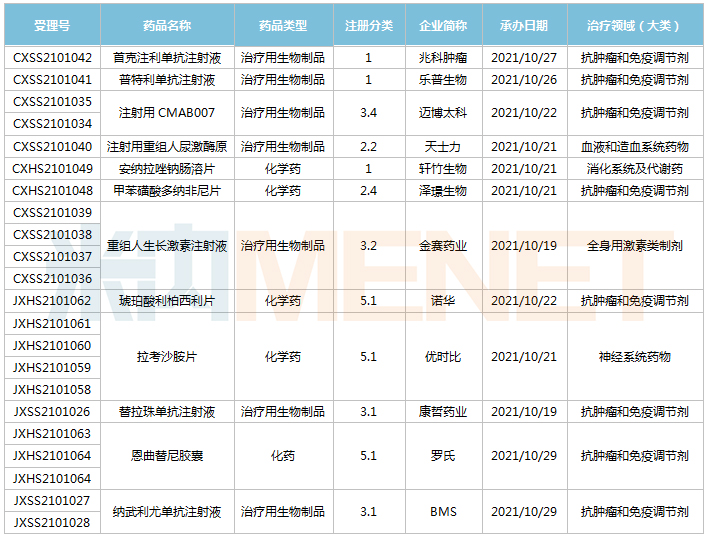708x537 pixels.
Task: Click company cell 泽璟生物
Action: (x=444, y=191)
